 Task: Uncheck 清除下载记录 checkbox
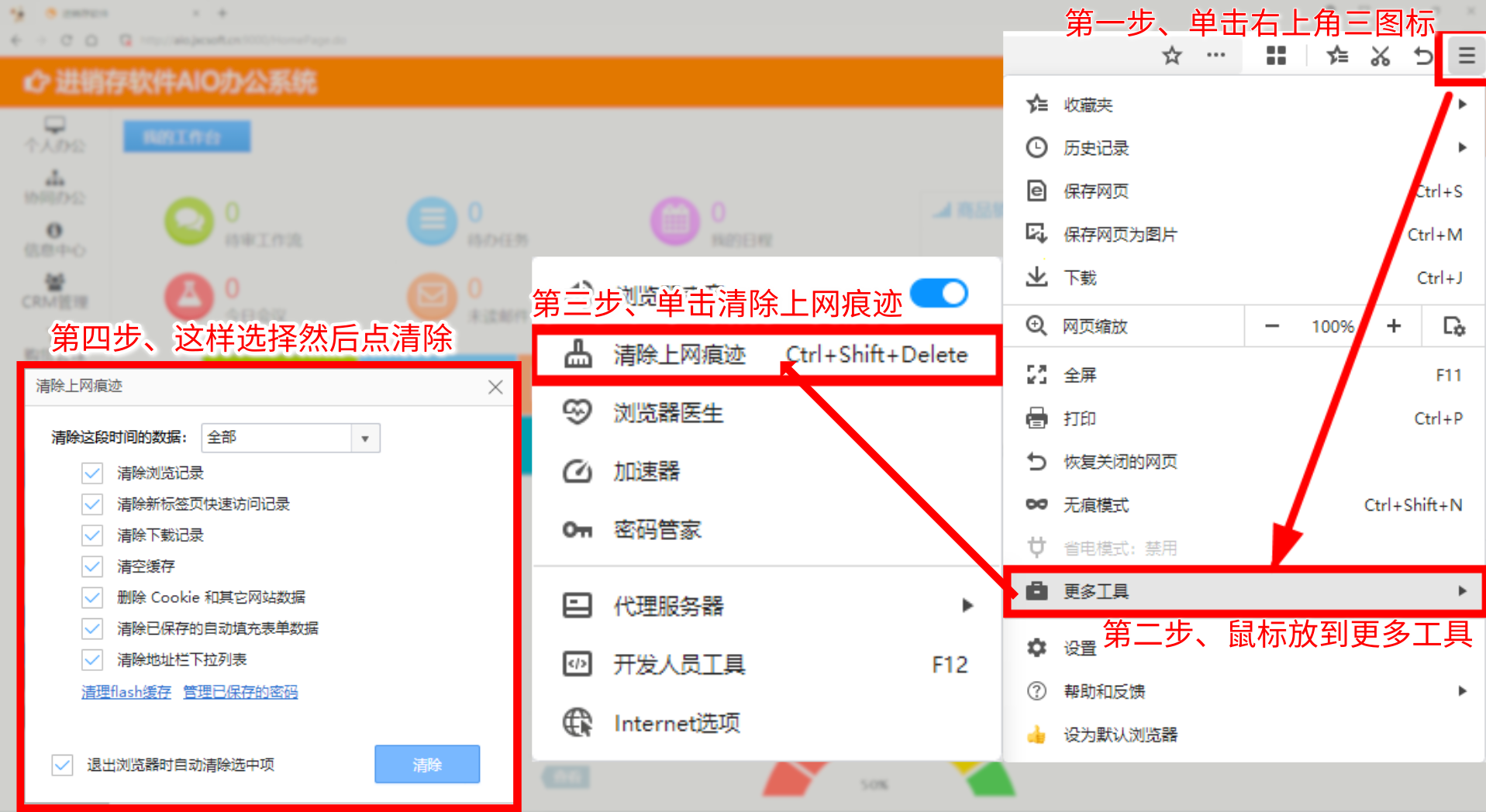(x=91, y=535)
